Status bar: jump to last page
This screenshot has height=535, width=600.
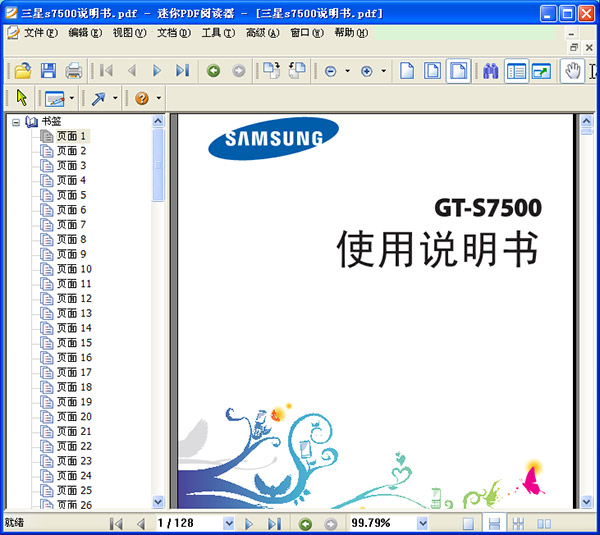274,524
